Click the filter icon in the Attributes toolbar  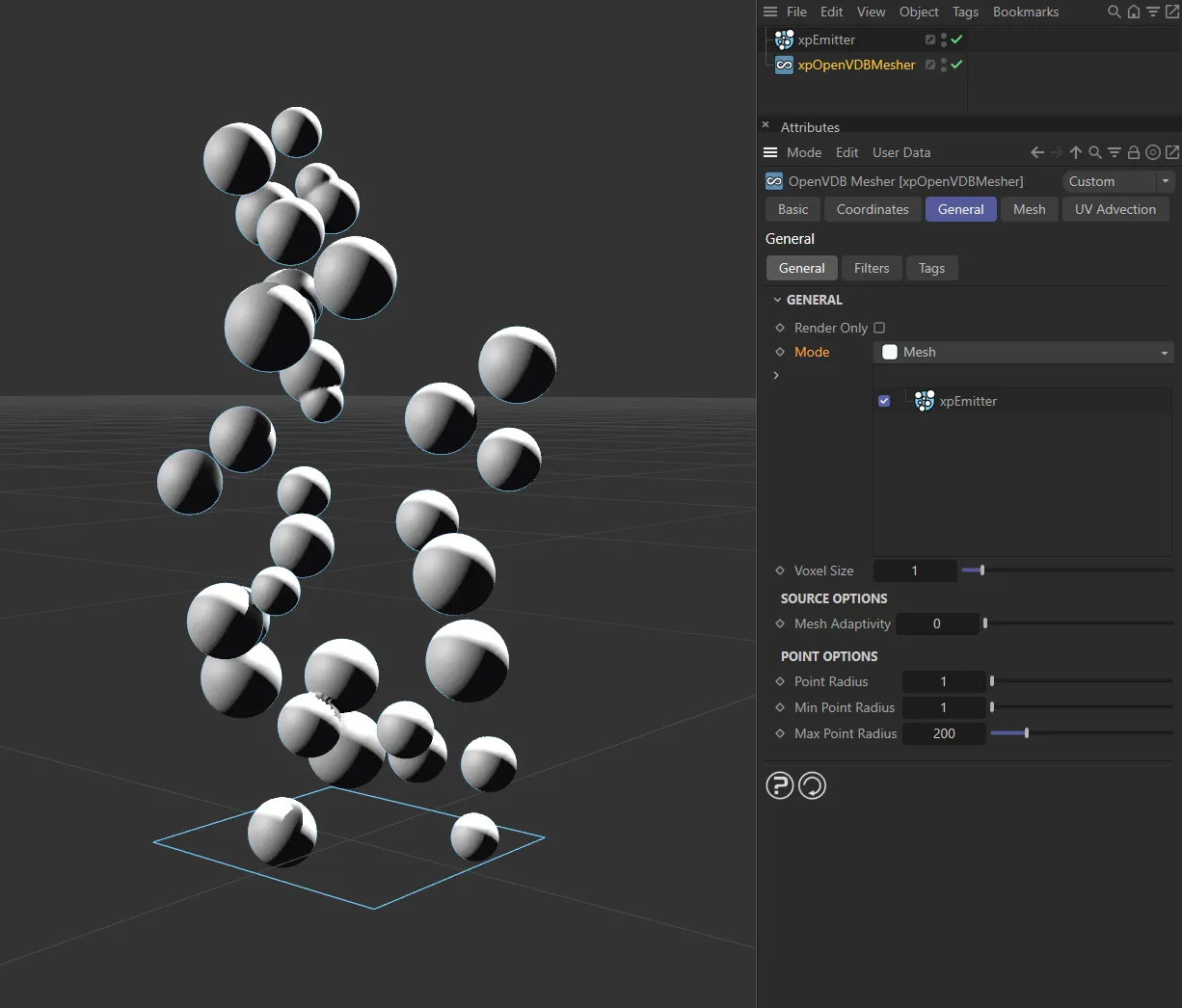click(x=1115, y=152)
